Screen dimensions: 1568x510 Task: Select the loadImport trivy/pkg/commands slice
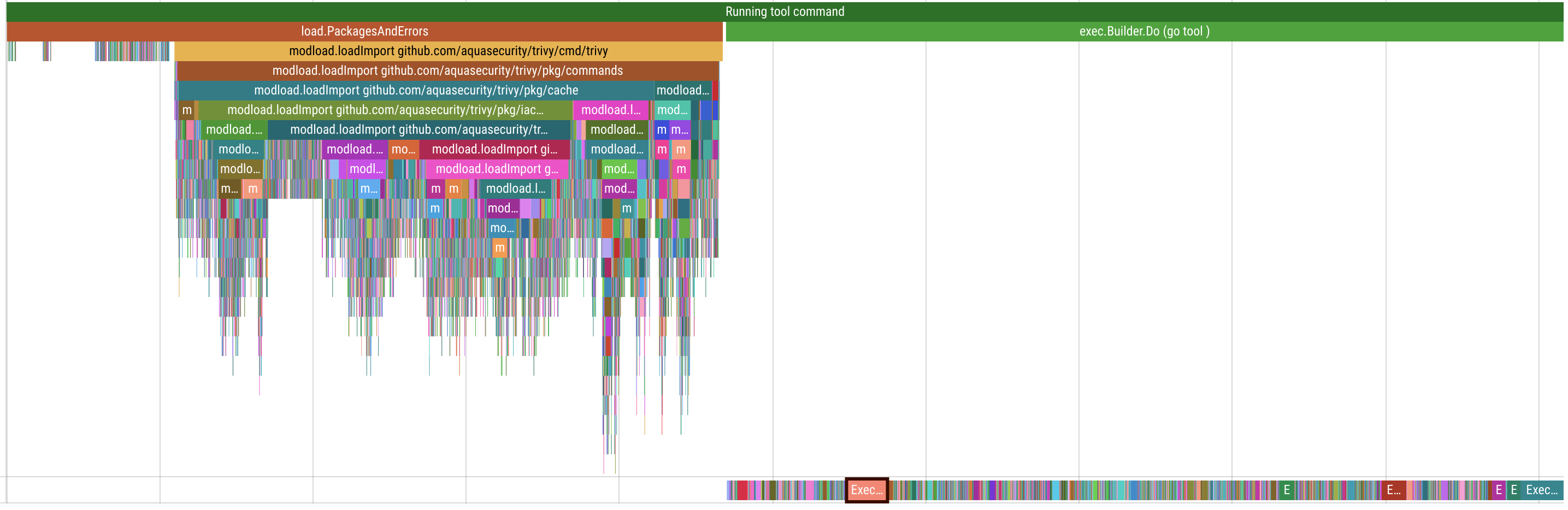click(448, 70)
